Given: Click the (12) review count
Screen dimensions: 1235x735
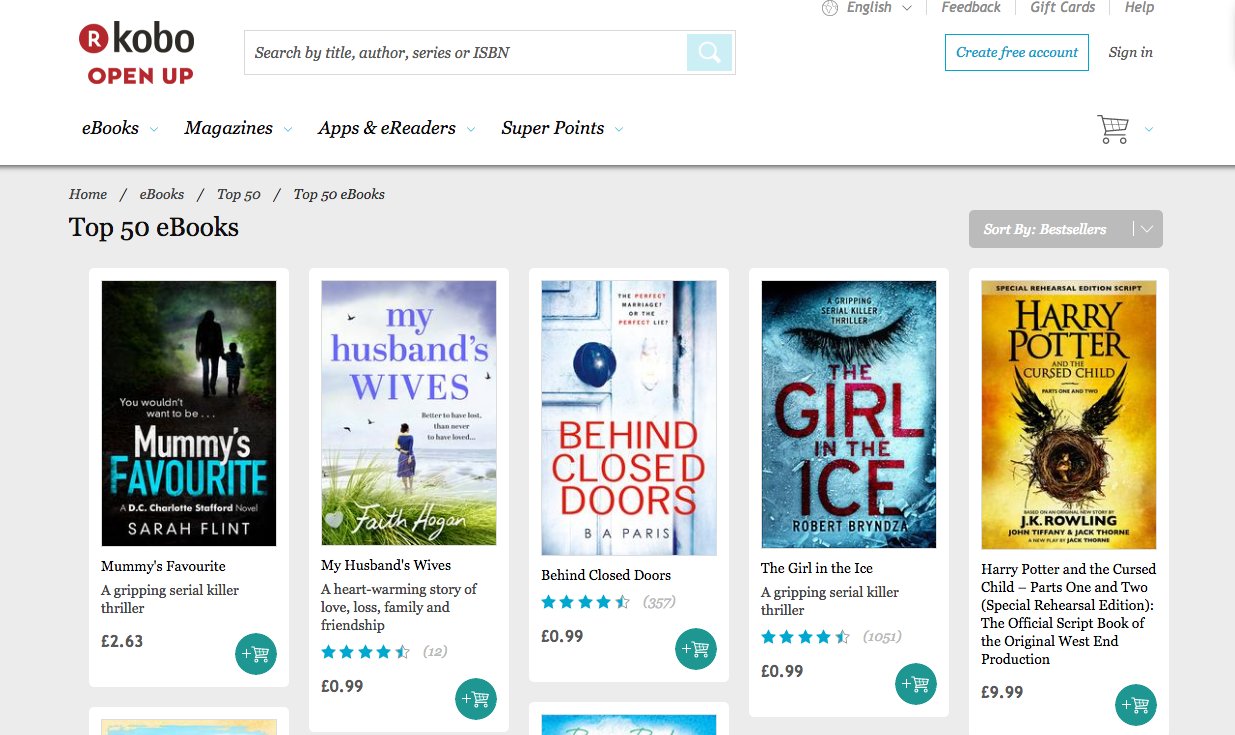Looking at the screenshot, I should [435, 652].
